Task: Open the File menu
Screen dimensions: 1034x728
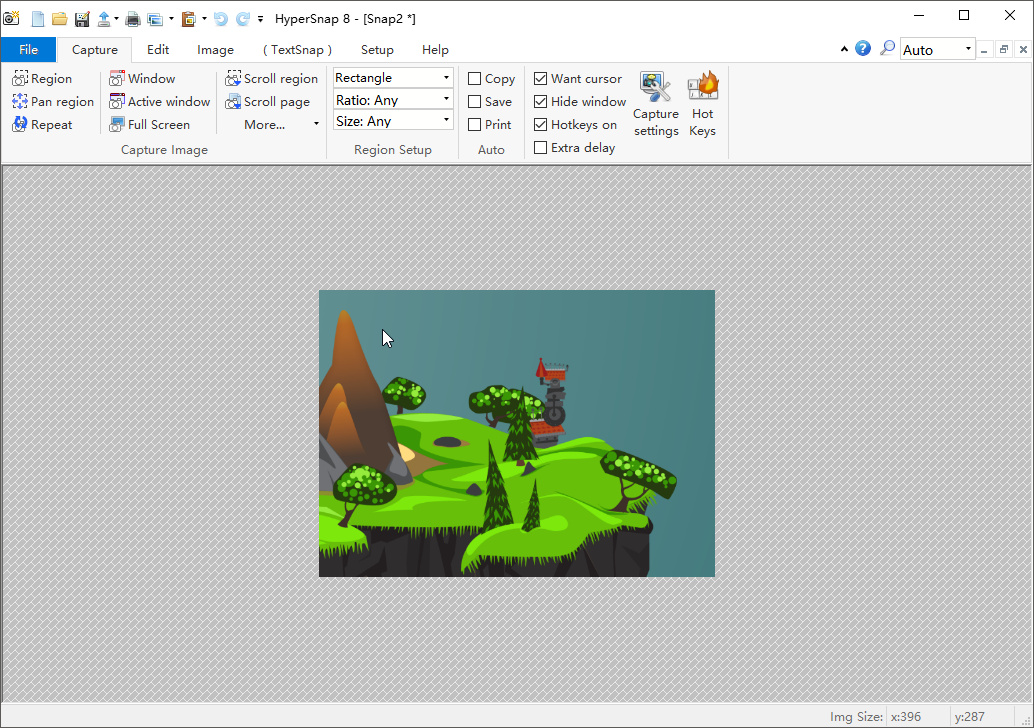Action: pyautogui.click(x=28, y=50)
